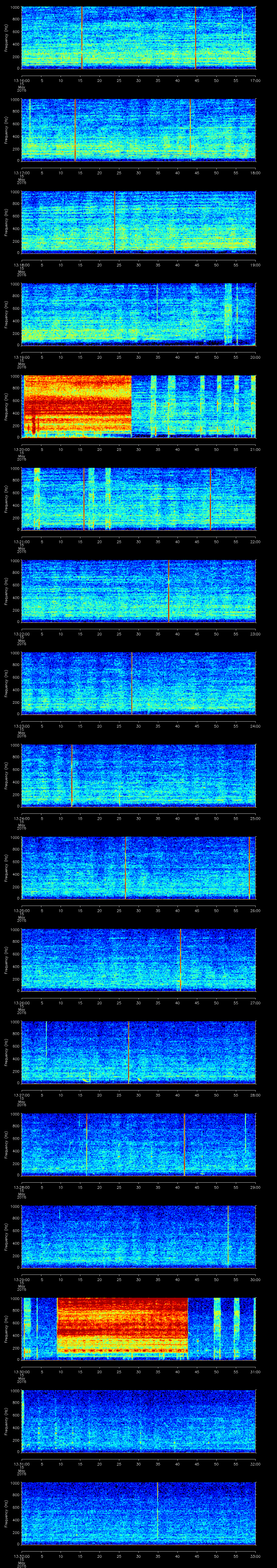
Task: Click the red vertical spike in the 13:23:00 spectrogram
Action: 131,683
